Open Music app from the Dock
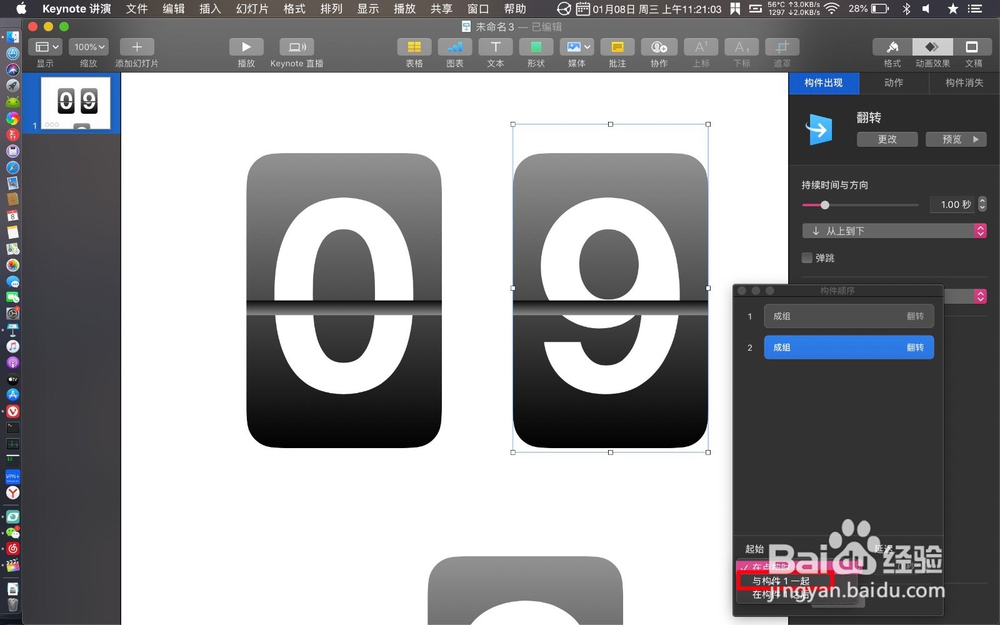 point(13,346)
